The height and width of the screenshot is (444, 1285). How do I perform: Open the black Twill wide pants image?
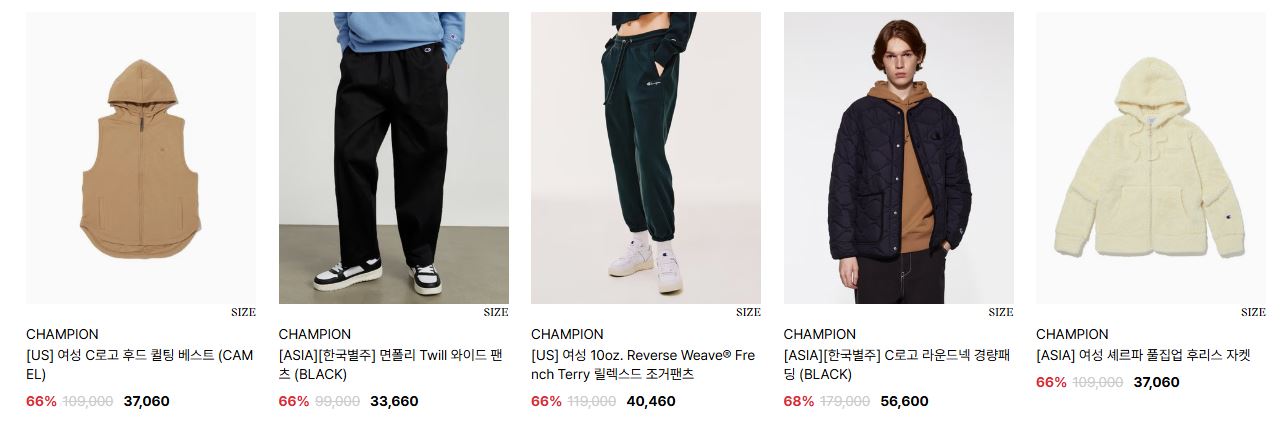(x=393, y=158)
